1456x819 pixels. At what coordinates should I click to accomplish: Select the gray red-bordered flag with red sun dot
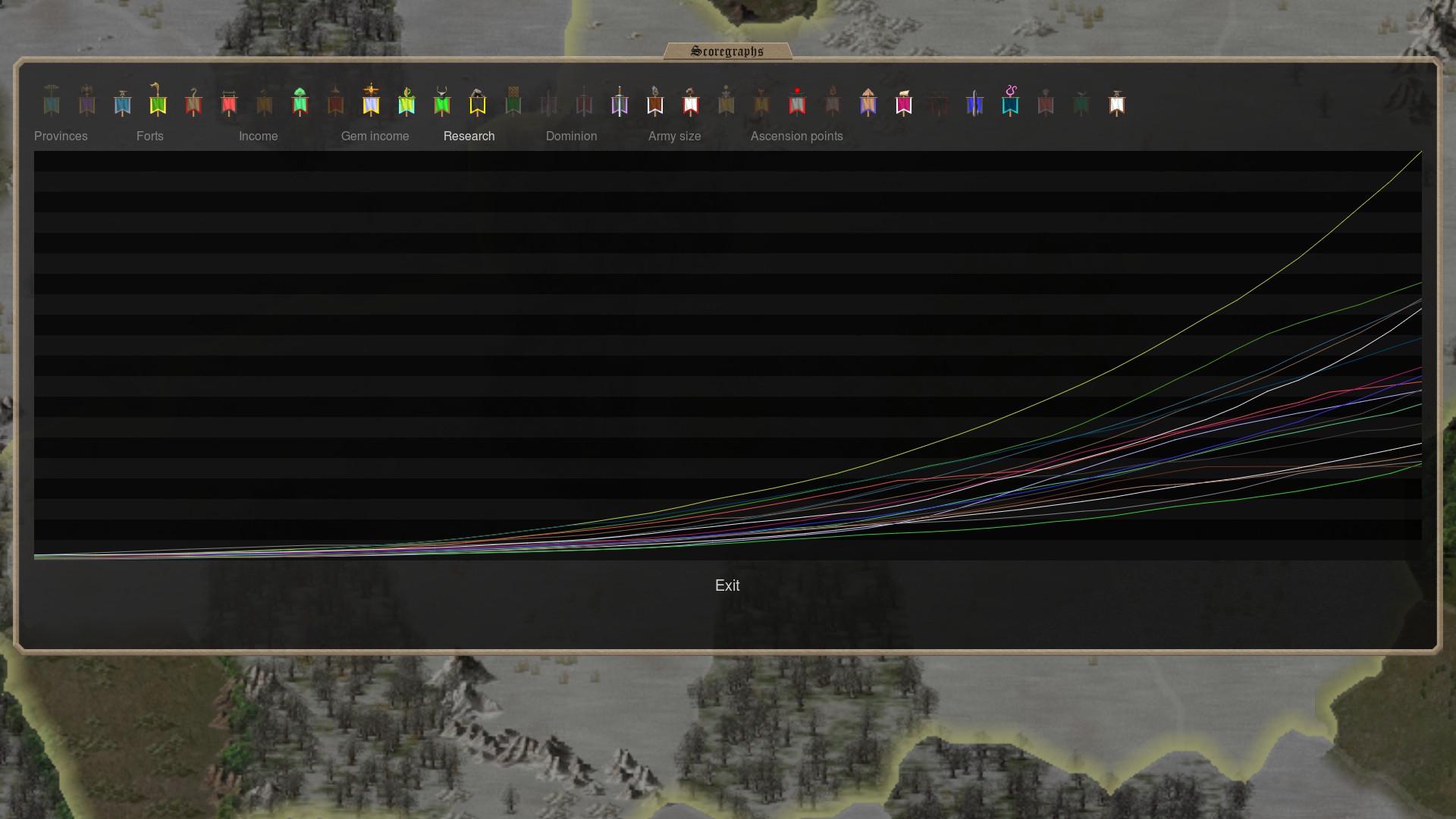pyautogui.click(x=797, y=101)
